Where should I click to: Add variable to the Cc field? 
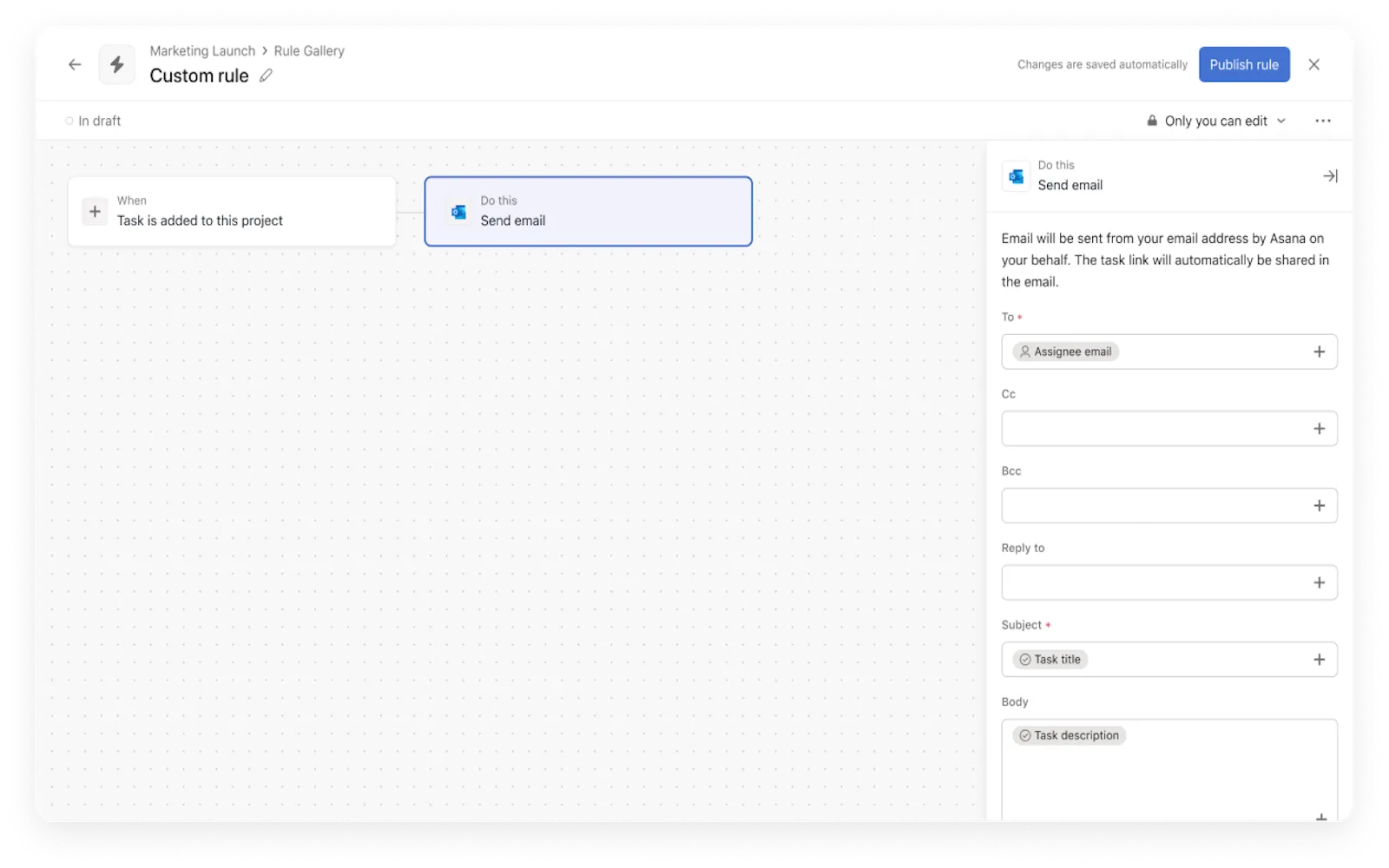click(x=1319, y=429)
